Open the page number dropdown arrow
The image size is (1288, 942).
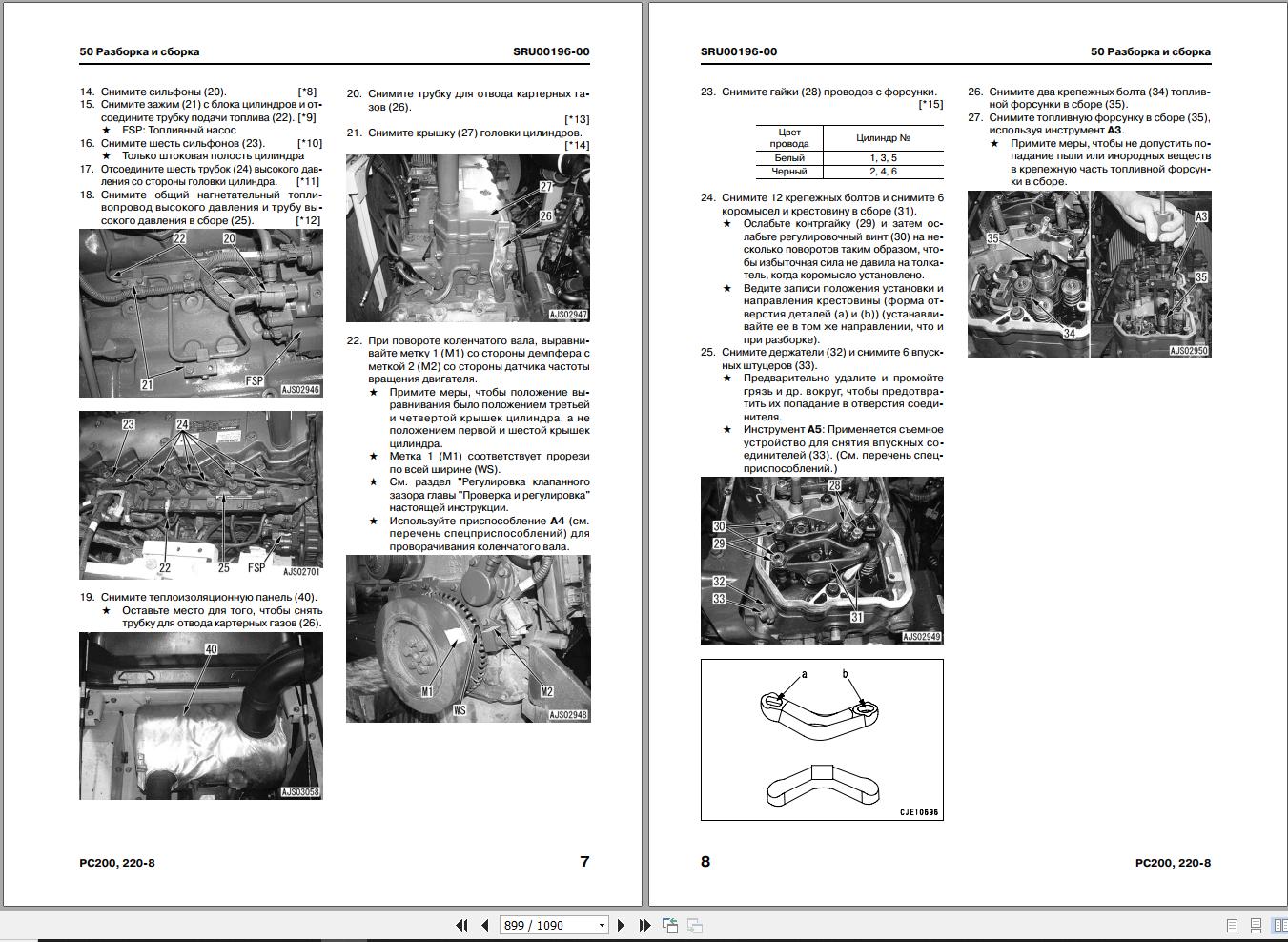(602, 926)
